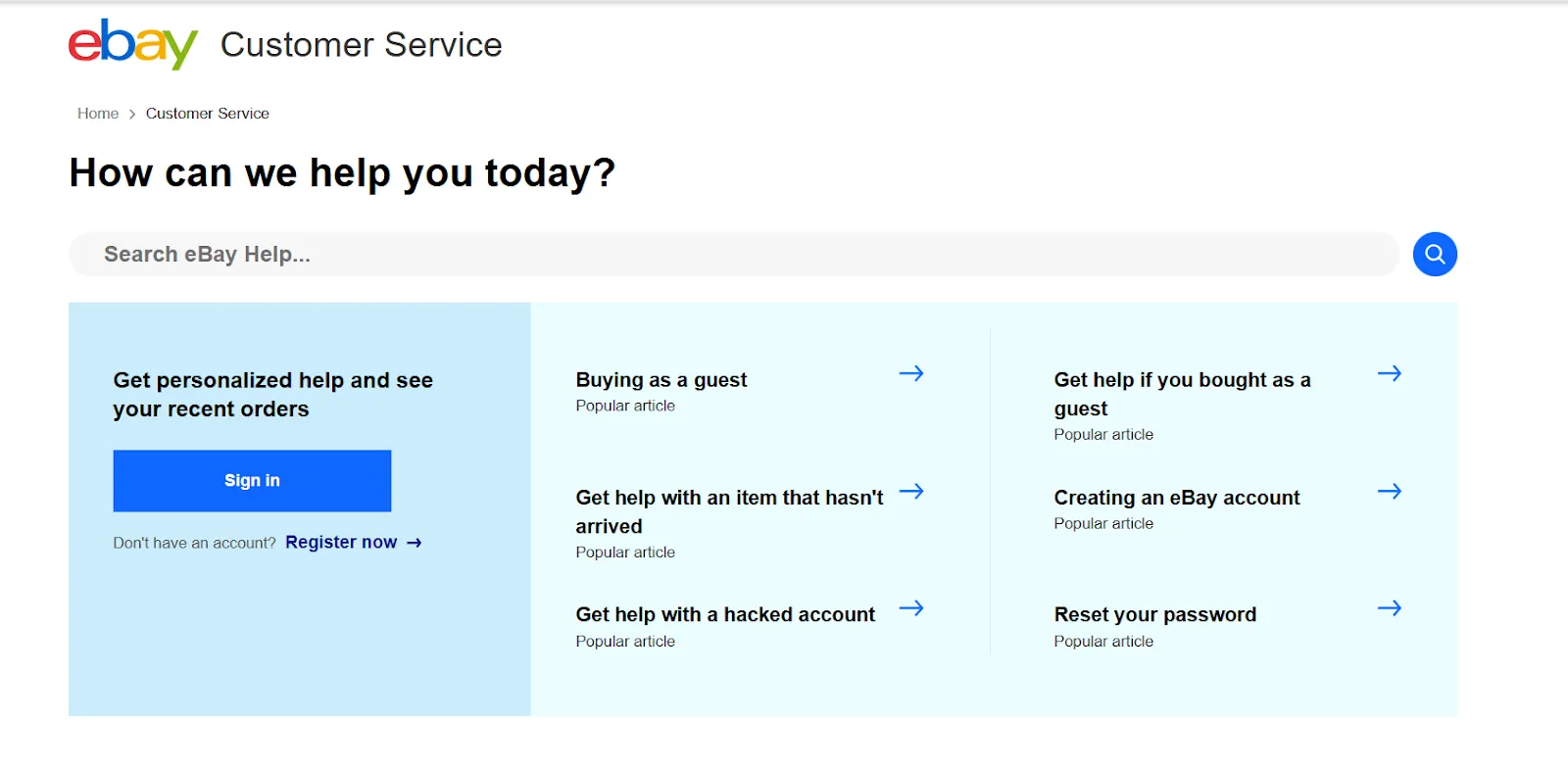The height and width of the screenshot is (769, 1568).
Task: Go to Home via the breadcrumb
Action: (97, 113)
